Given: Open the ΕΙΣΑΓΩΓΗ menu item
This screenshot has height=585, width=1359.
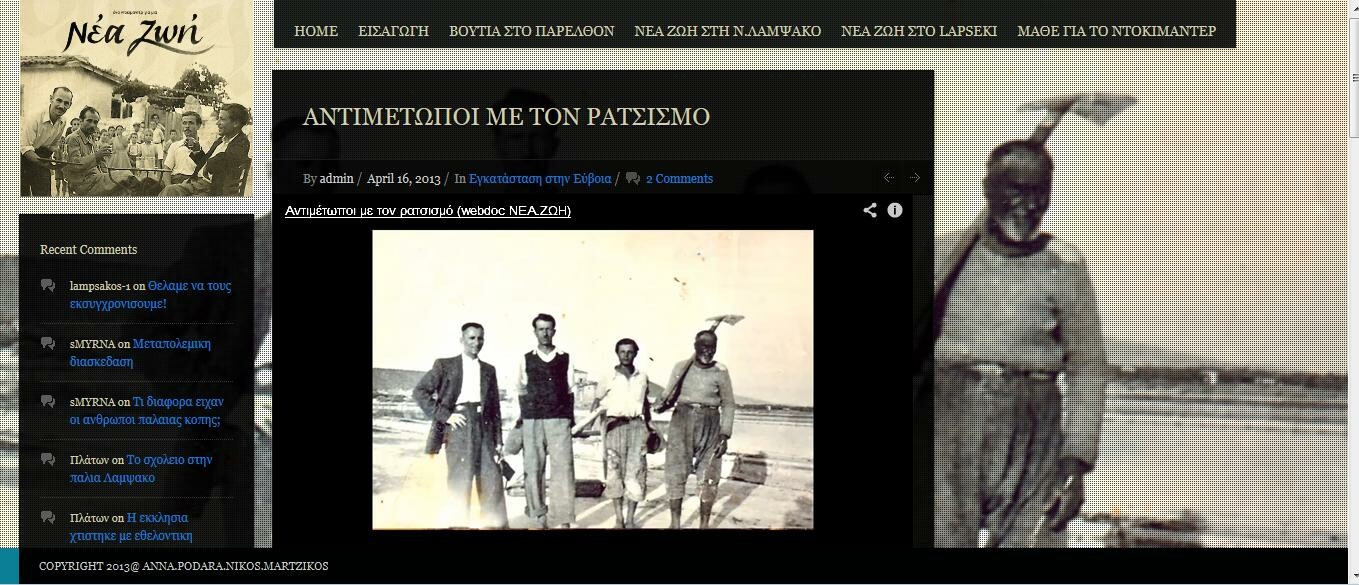Looking at the screenshot, I should pyautogui.click(x=393, y=31).
